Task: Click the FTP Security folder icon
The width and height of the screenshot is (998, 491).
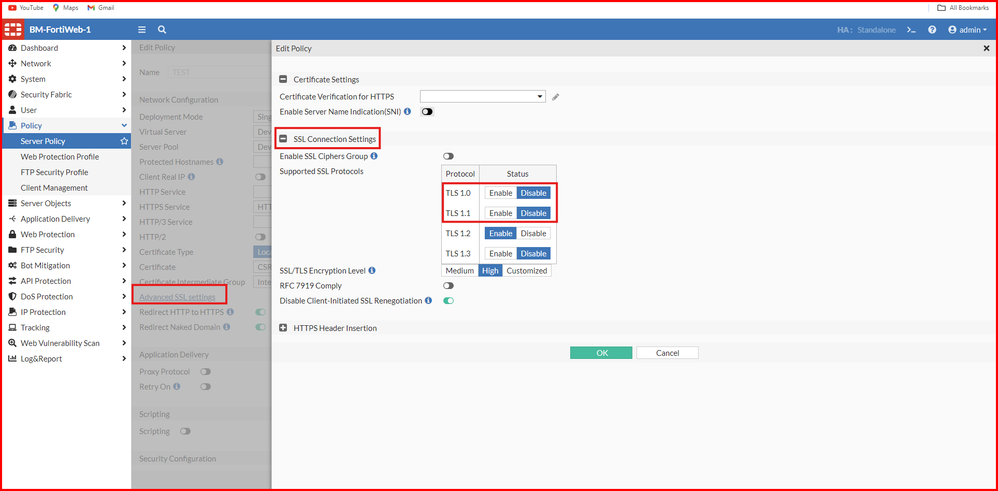Action: click(12, 250)
